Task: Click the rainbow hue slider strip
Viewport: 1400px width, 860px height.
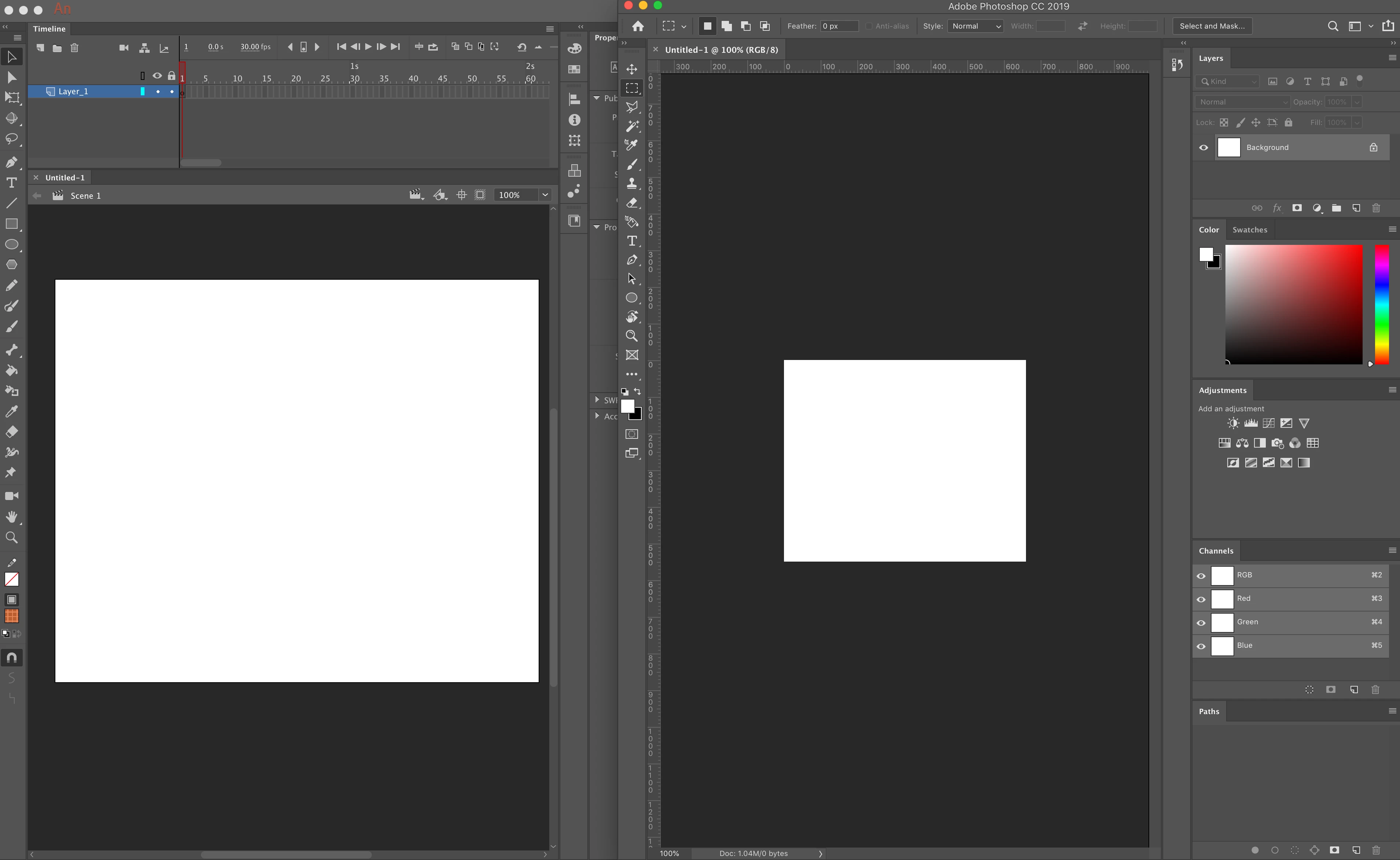Action: (1381, 304)
